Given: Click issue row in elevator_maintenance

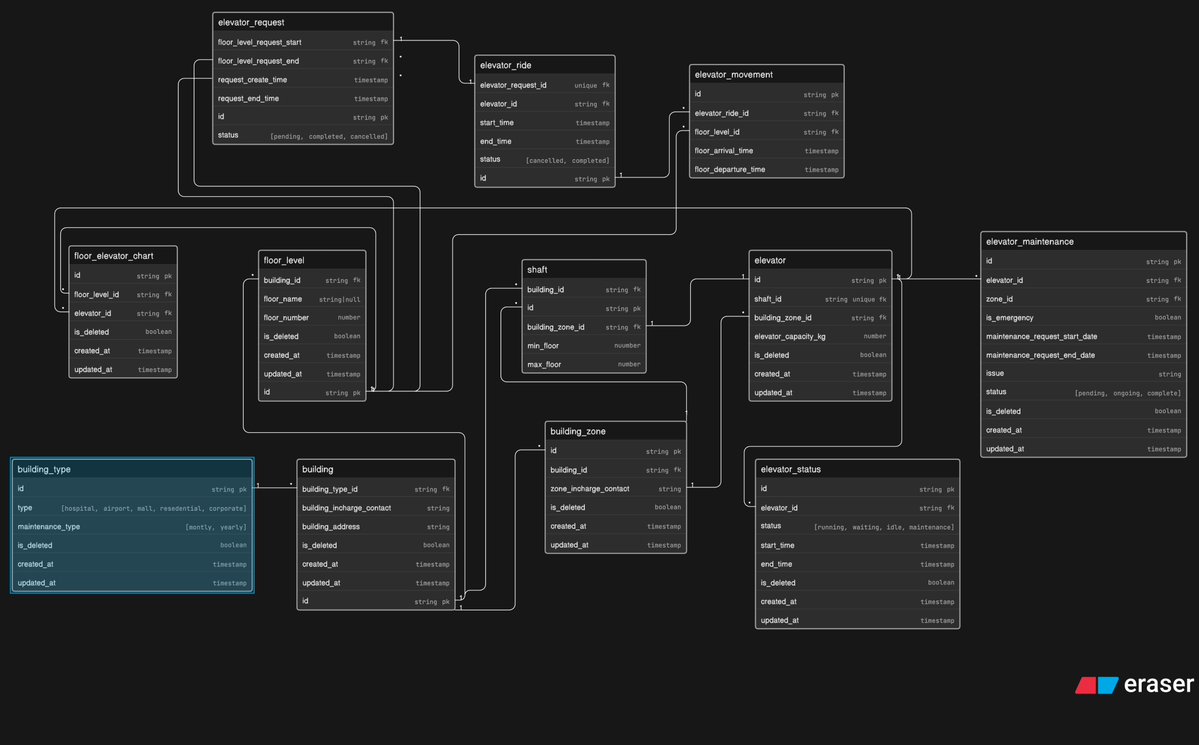Looking at the screenshot, I should click(1084, 373).
